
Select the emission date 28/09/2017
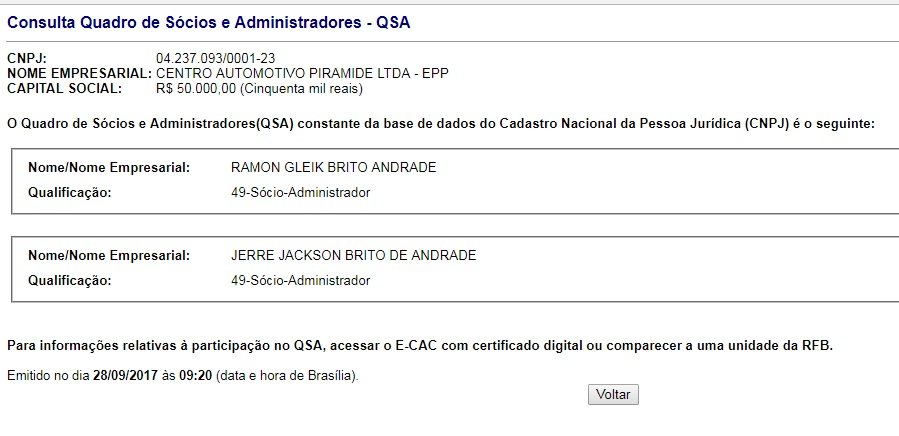click(x=125, y=376)
